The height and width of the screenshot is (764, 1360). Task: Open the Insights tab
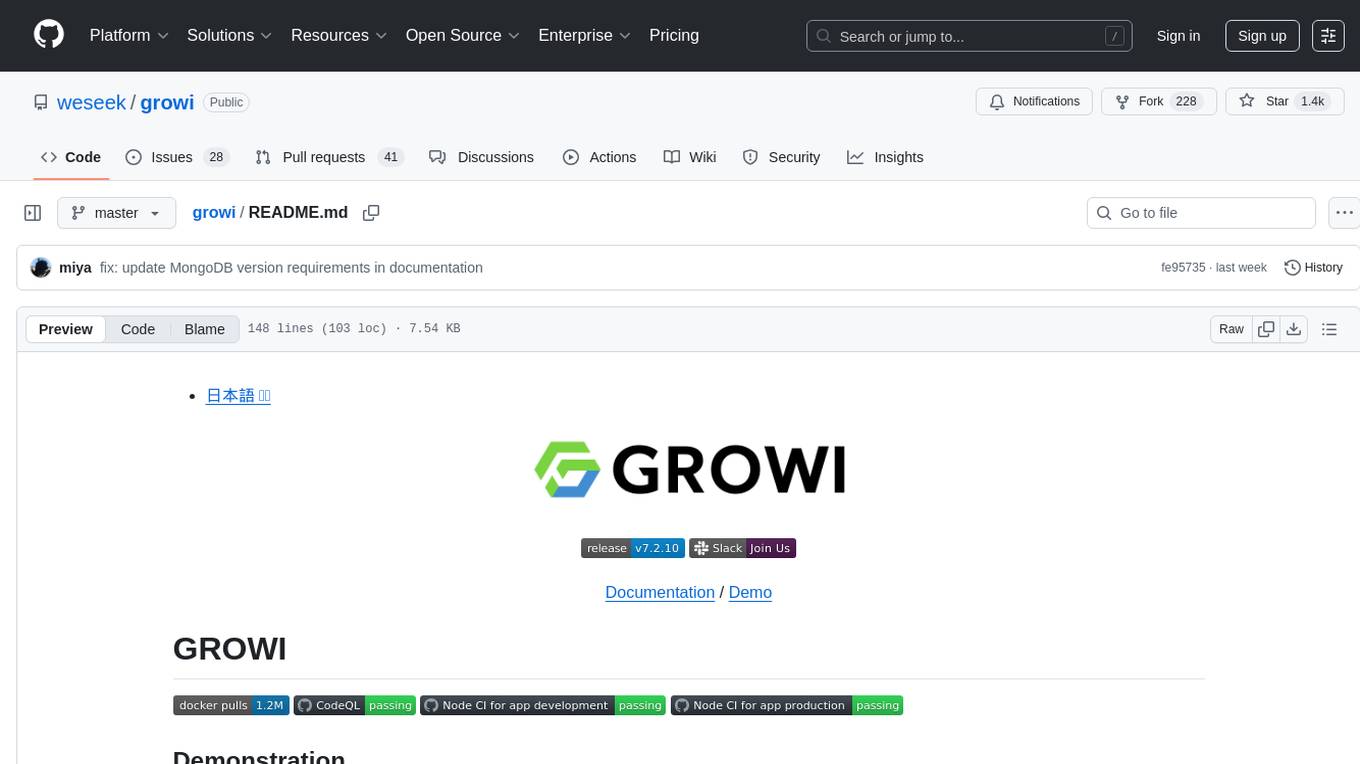pos(885,157)
